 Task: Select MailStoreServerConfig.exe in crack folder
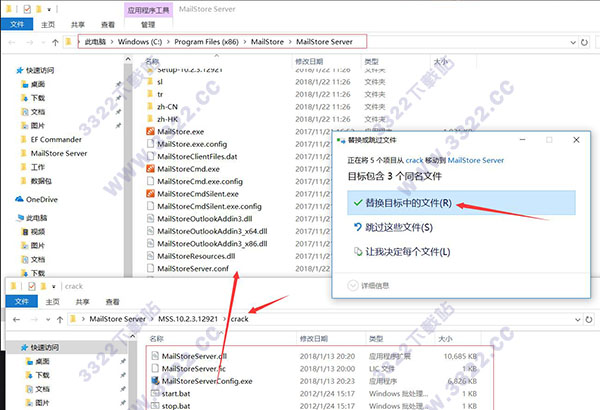207,381
